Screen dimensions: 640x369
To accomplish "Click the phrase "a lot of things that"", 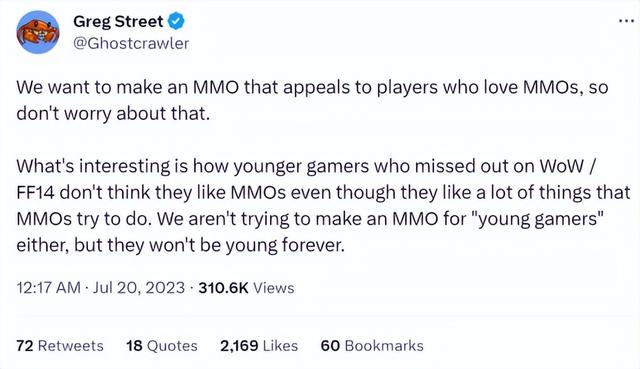I will 553,193.
